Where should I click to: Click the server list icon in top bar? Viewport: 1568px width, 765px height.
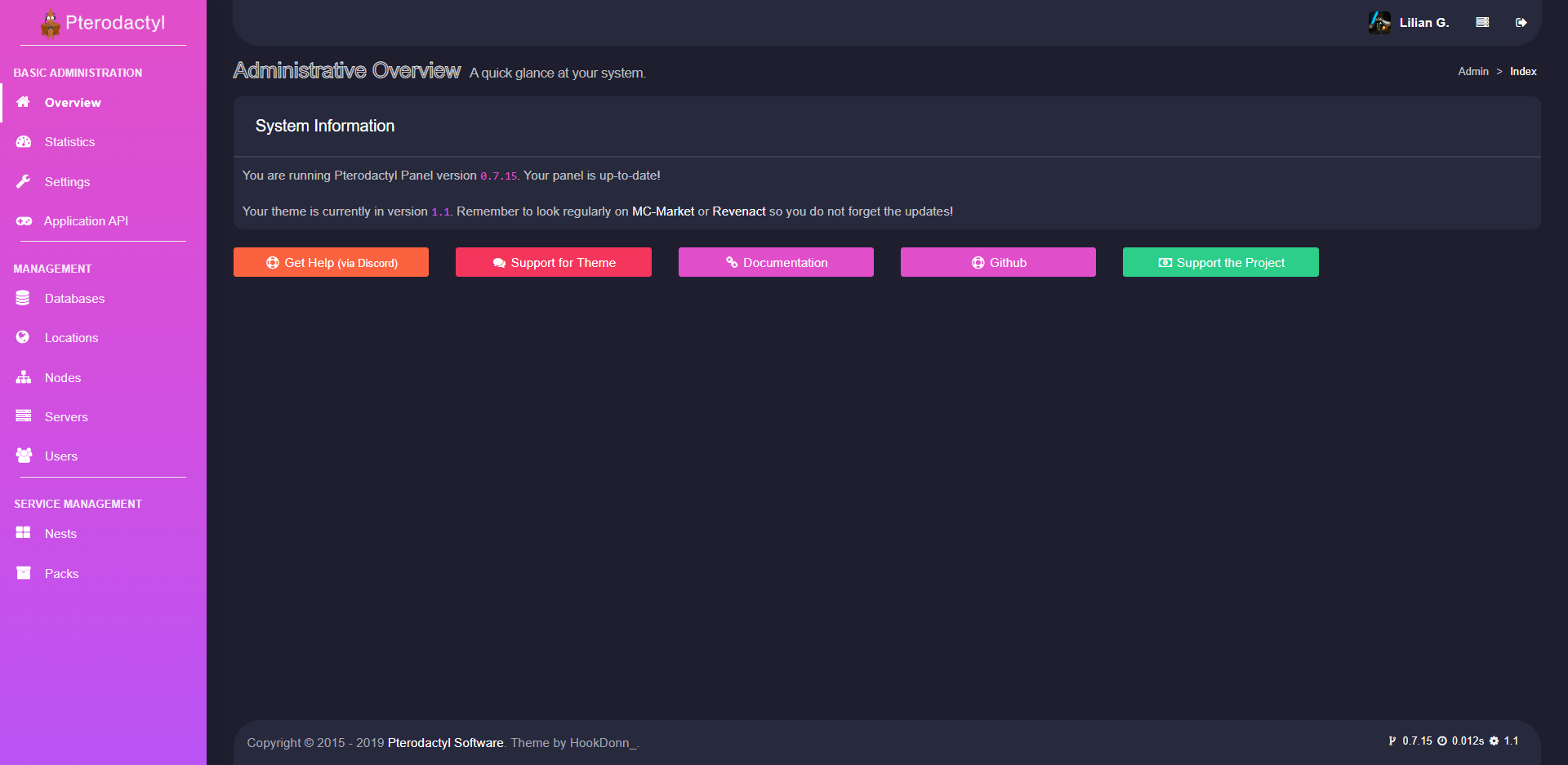[x=1482, y=23]
